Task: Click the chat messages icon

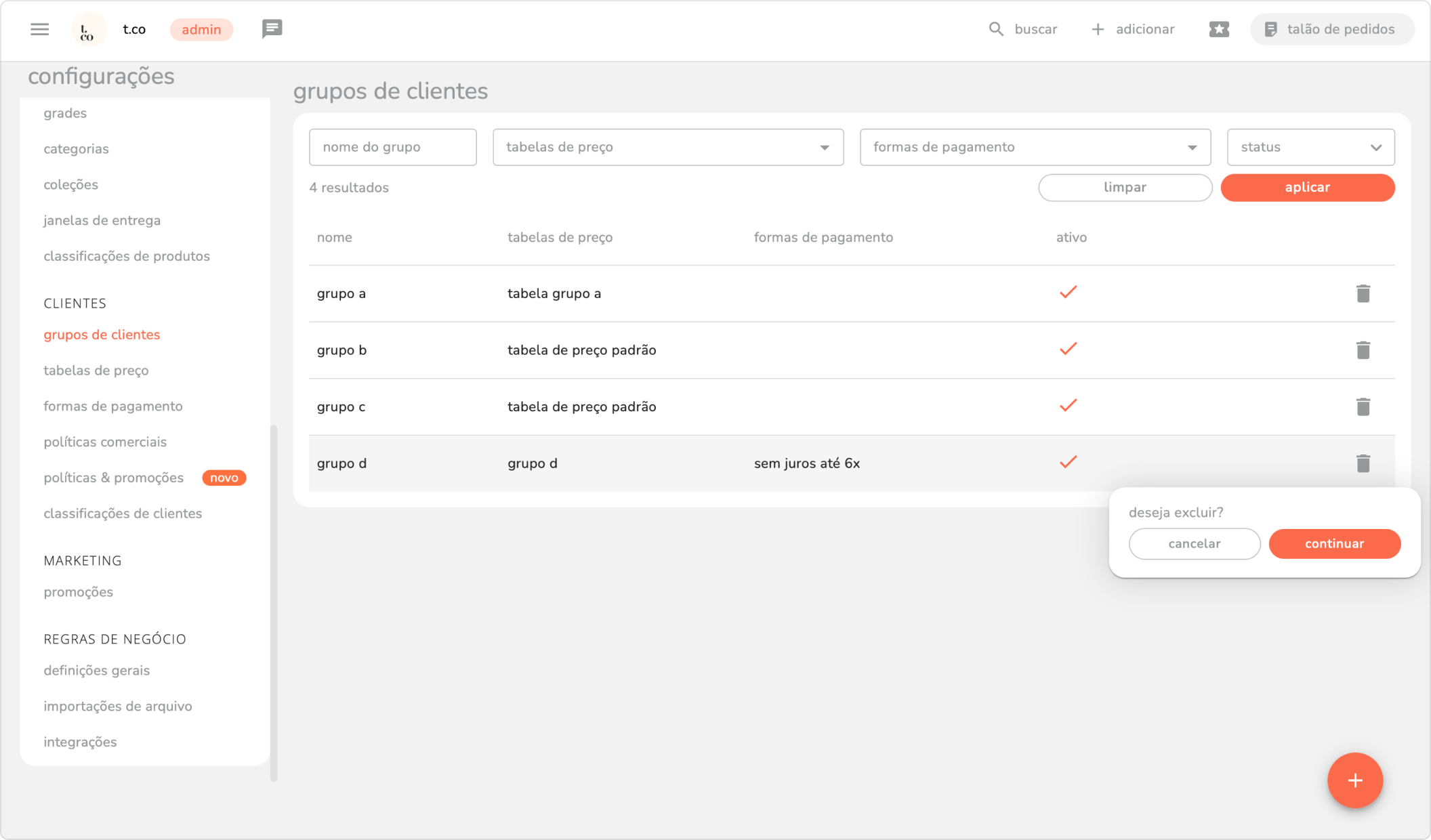Action: 272,29
